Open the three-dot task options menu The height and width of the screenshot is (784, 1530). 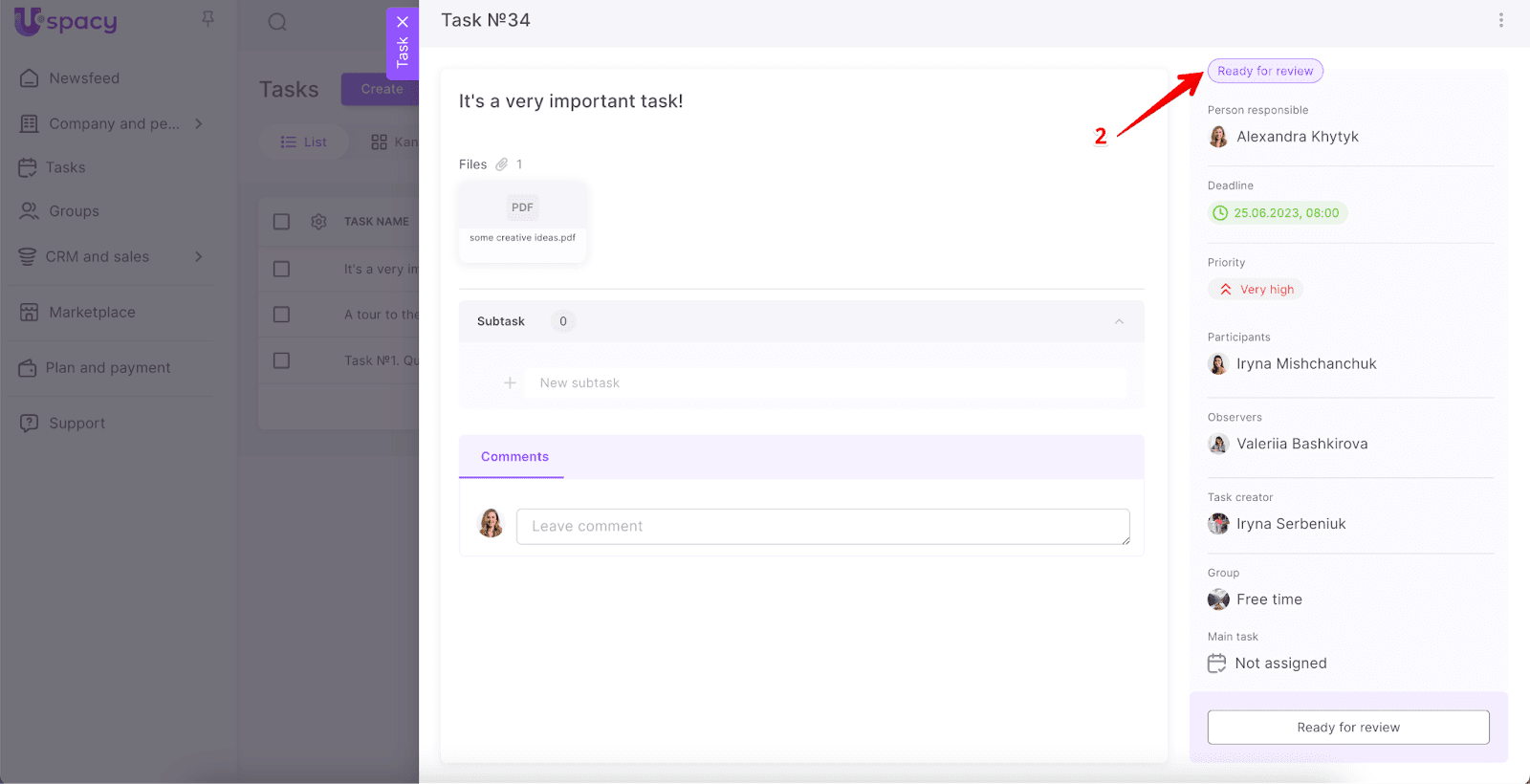[x=1500, y=20]
